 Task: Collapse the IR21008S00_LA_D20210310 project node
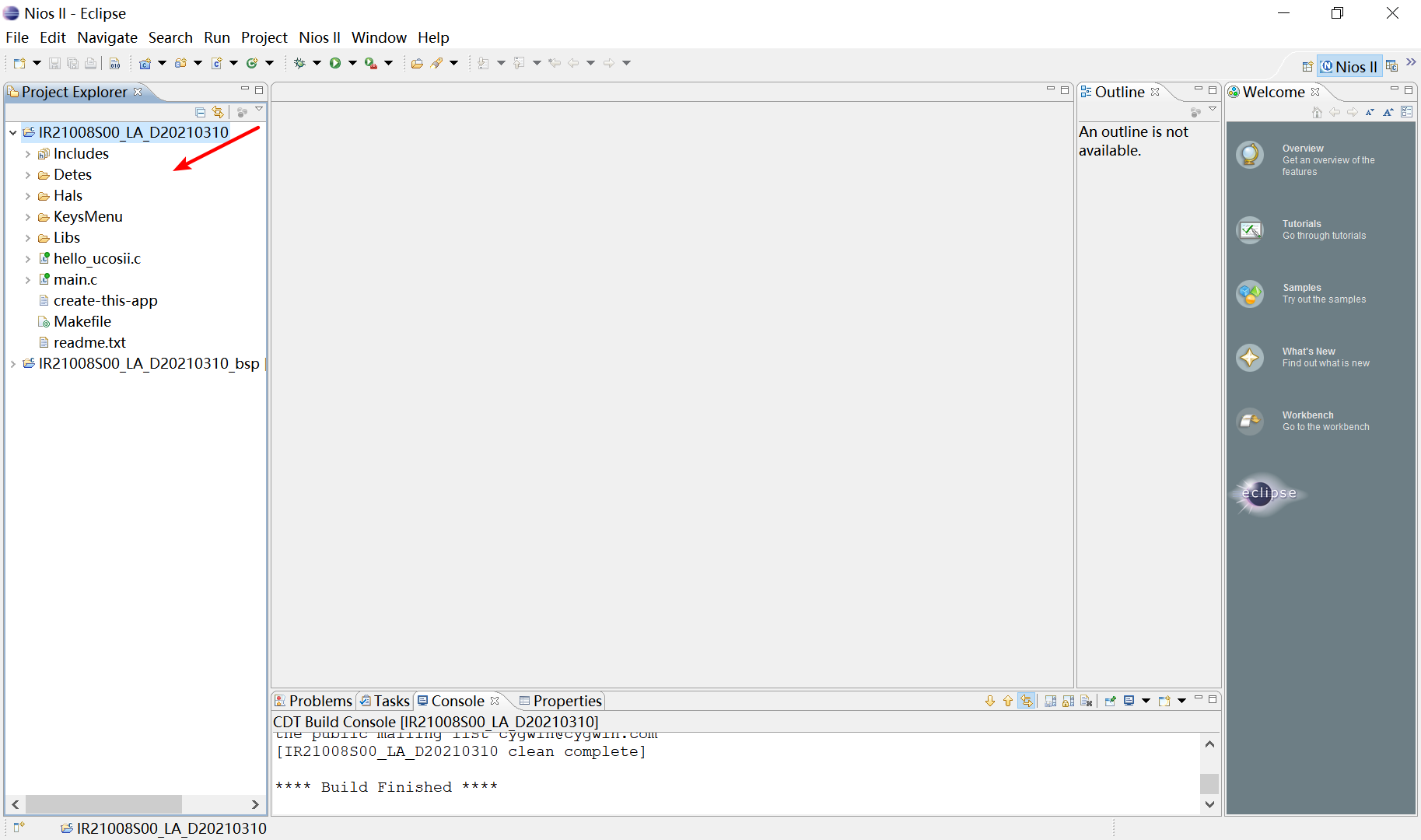point(13,133)
